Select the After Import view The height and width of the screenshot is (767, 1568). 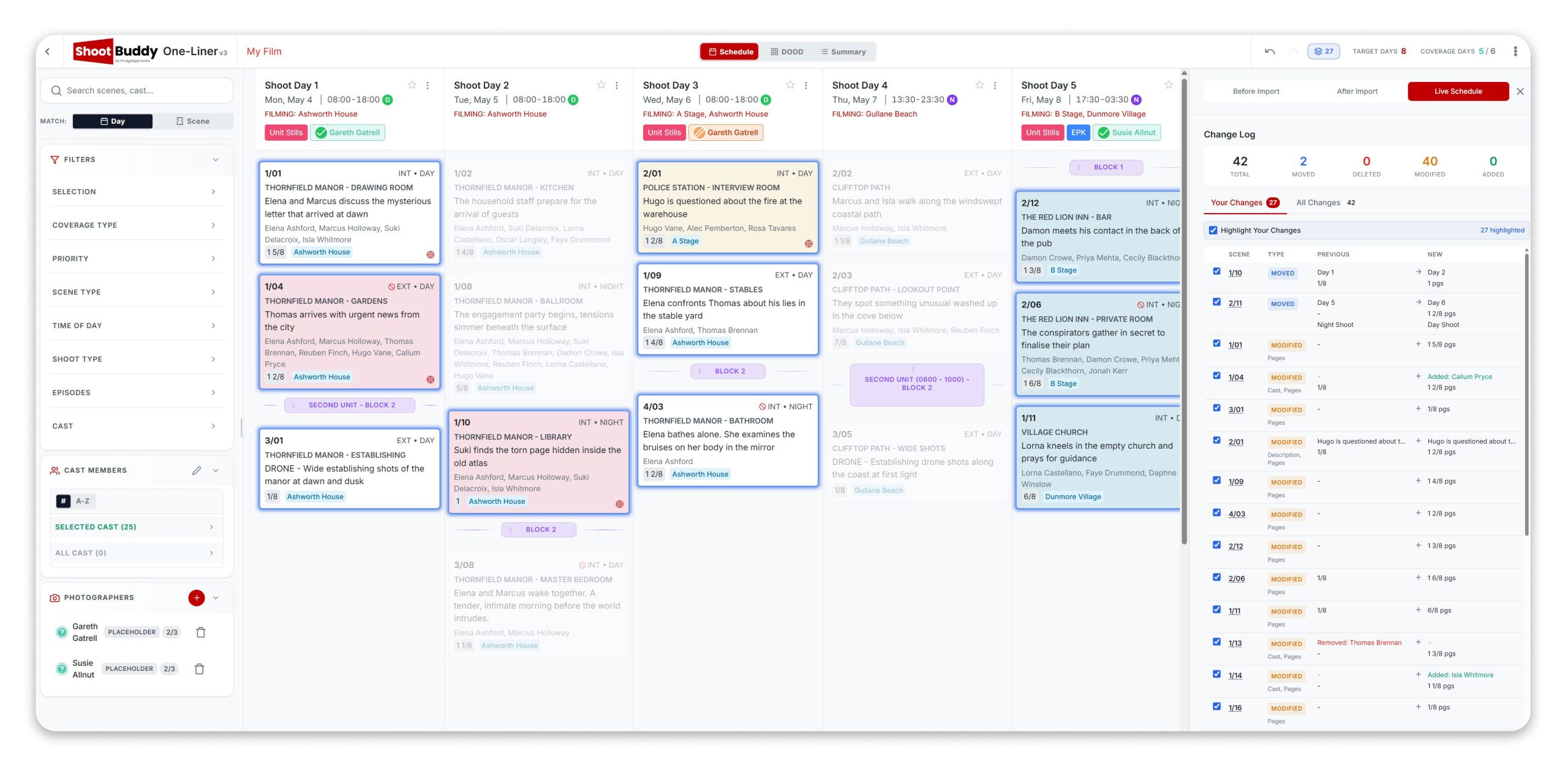[1357, 91]
